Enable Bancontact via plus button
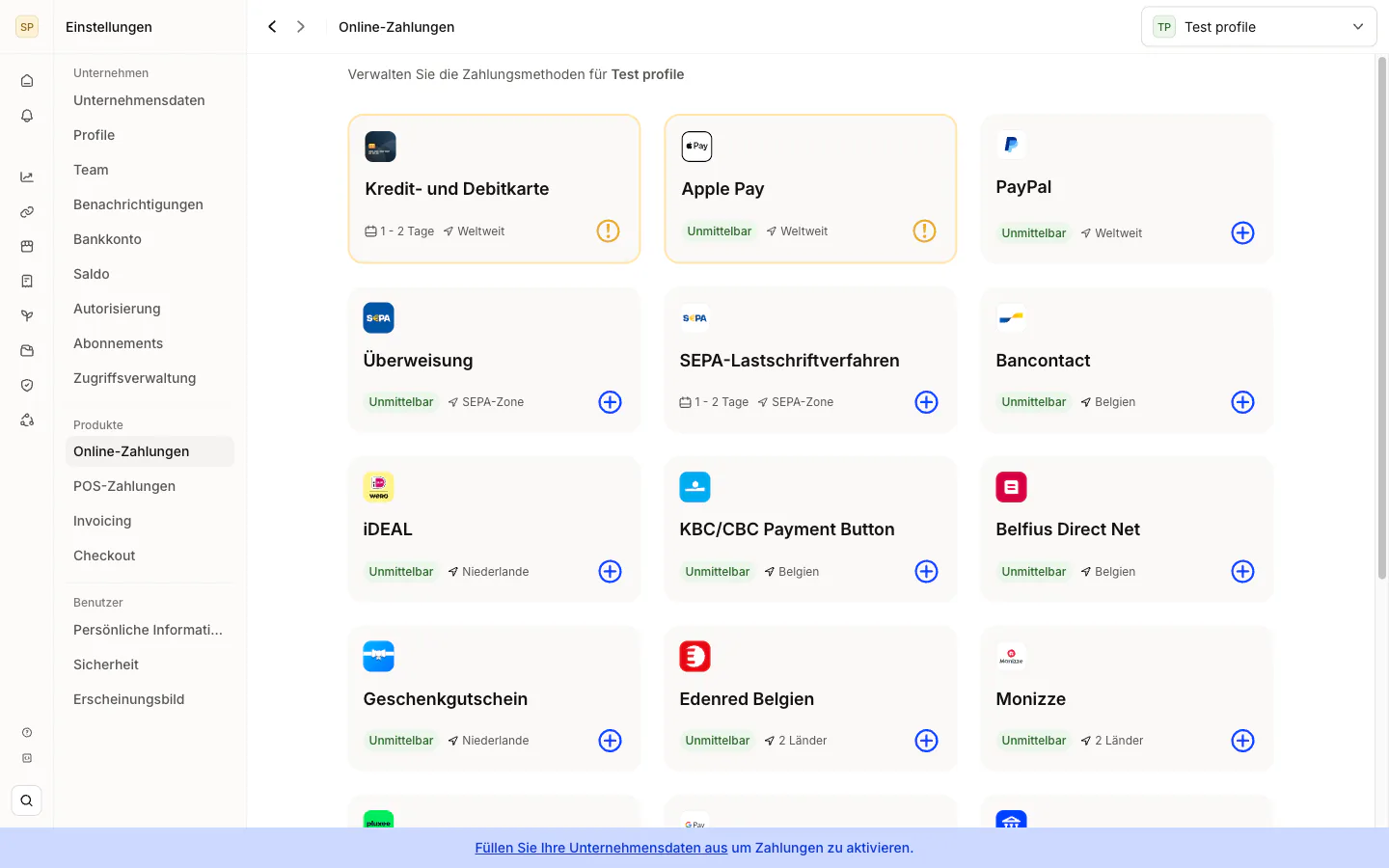This screenshot has height=868, width=1389. click(1242, 402)
